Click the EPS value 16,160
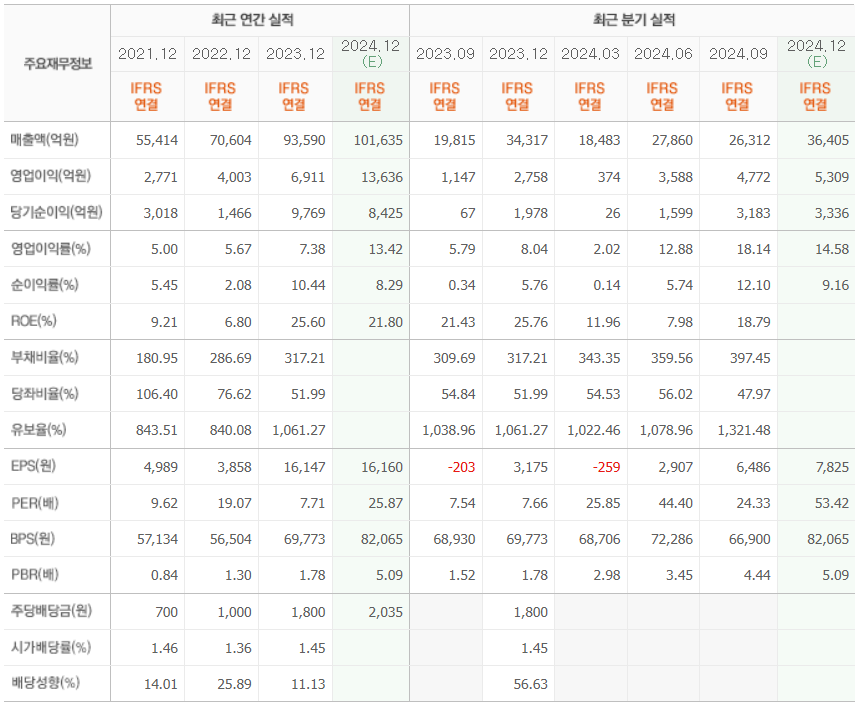Screen dimensions: 857x703 point(381,467)
